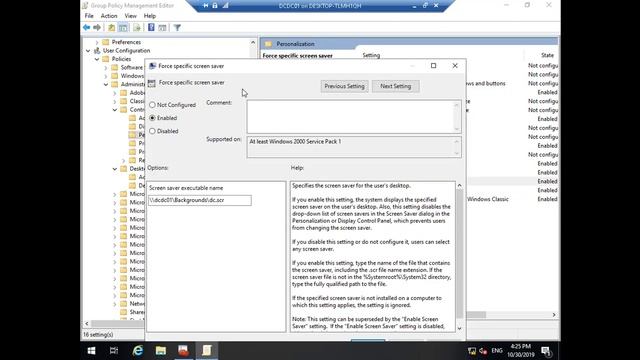Collapse the Policies node arrow
The height and width of the screenshot is (360, 640).
point(97,59)
